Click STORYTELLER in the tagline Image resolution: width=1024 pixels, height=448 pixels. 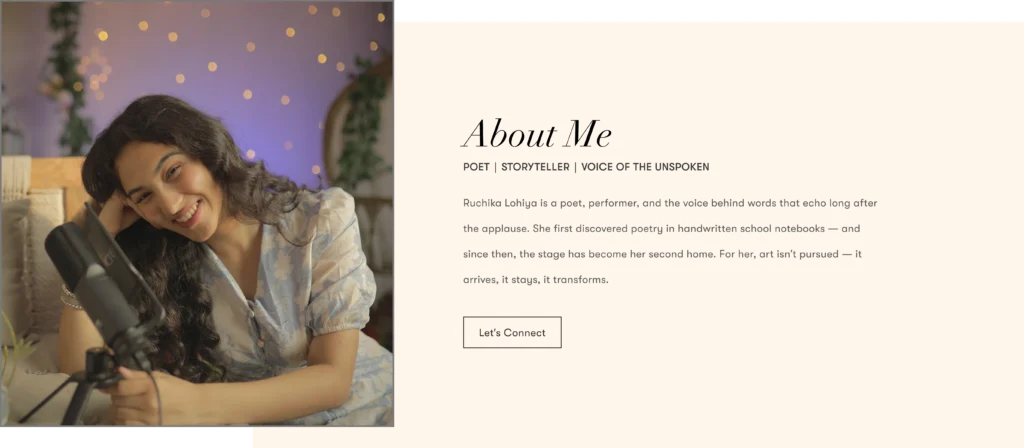[535, 167]
